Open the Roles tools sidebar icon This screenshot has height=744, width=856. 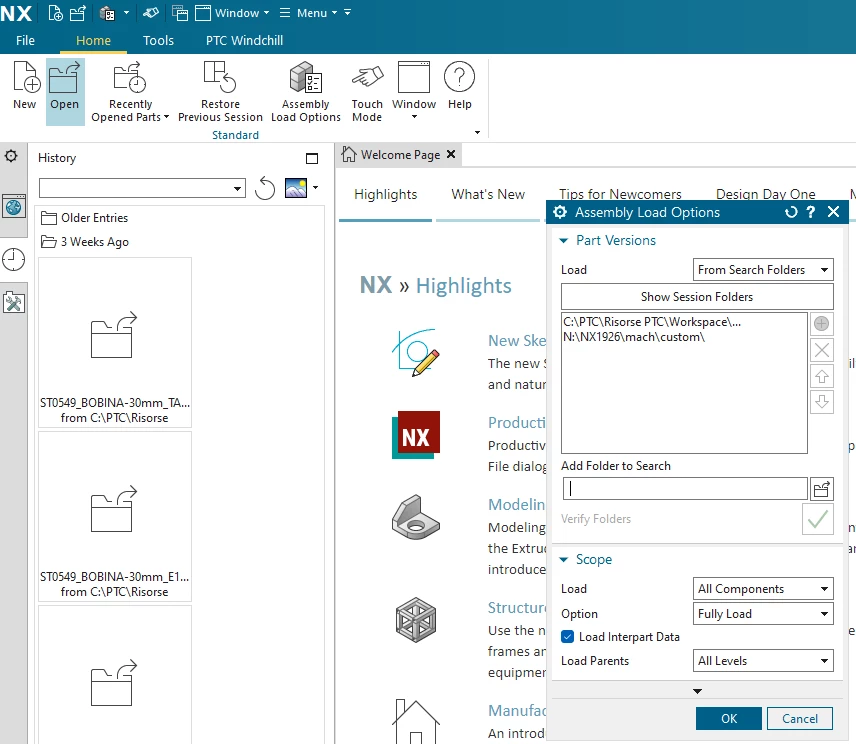pyautogui.click(x=14, y=302)
